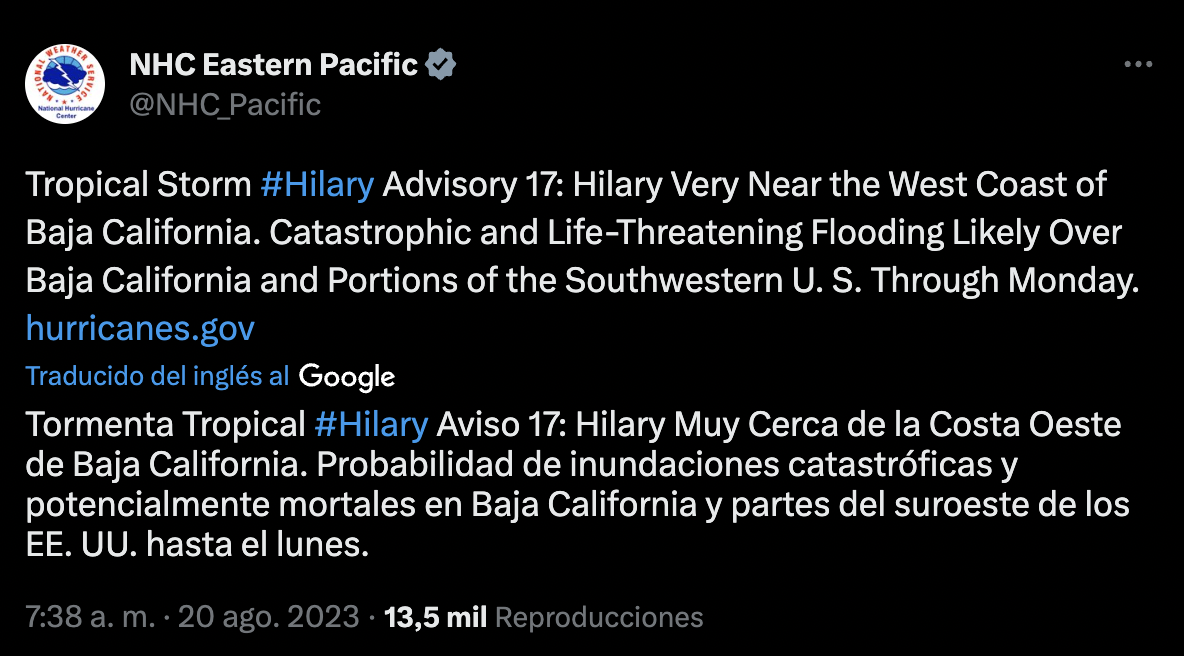Click the "Southwestern U. S." phrase
The image size is (1184, 656).
tap(782, 281)
